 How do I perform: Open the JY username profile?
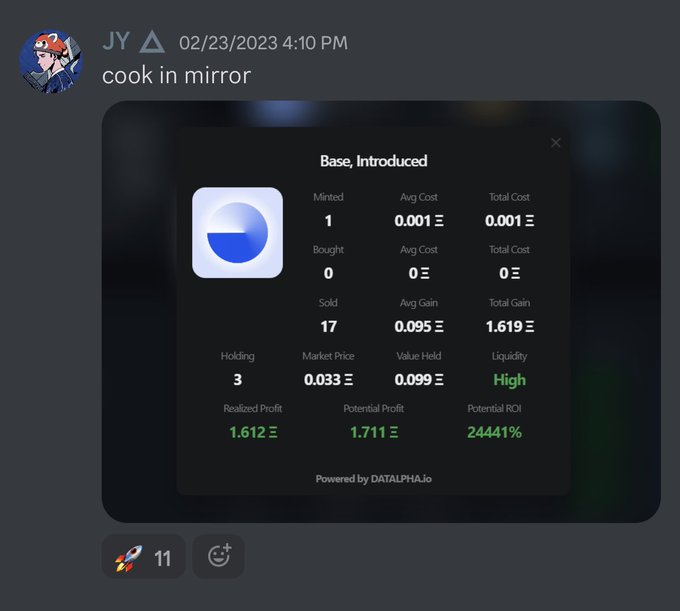tap(116, 42)
